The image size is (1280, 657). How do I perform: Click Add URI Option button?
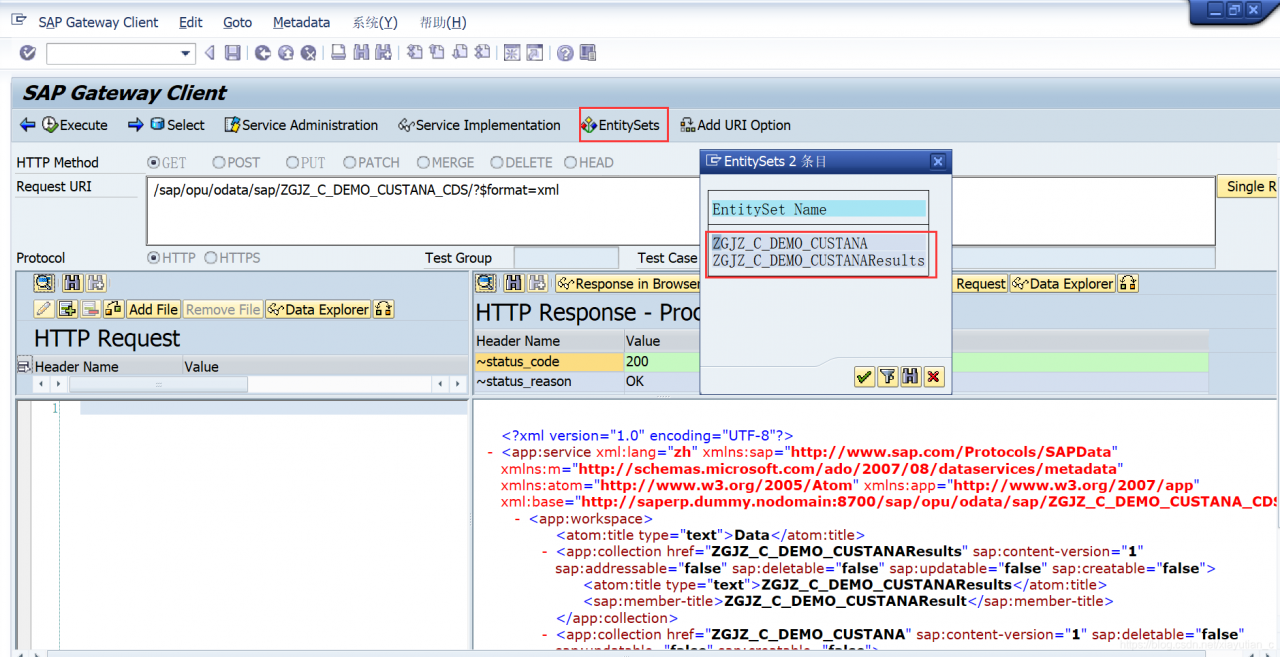(x=736, y=125)
